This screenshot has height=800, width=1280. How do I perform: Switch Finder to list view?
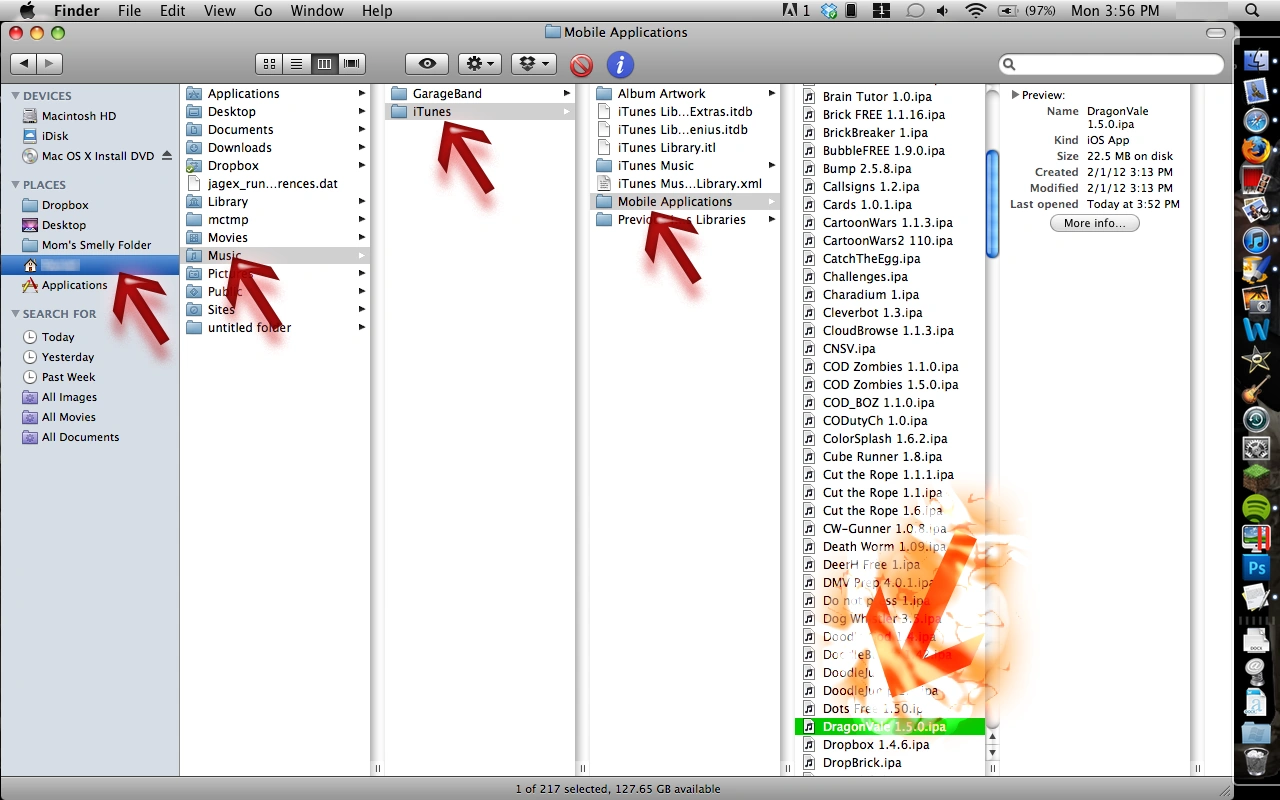pyautogui.click(x=296, y=64)
